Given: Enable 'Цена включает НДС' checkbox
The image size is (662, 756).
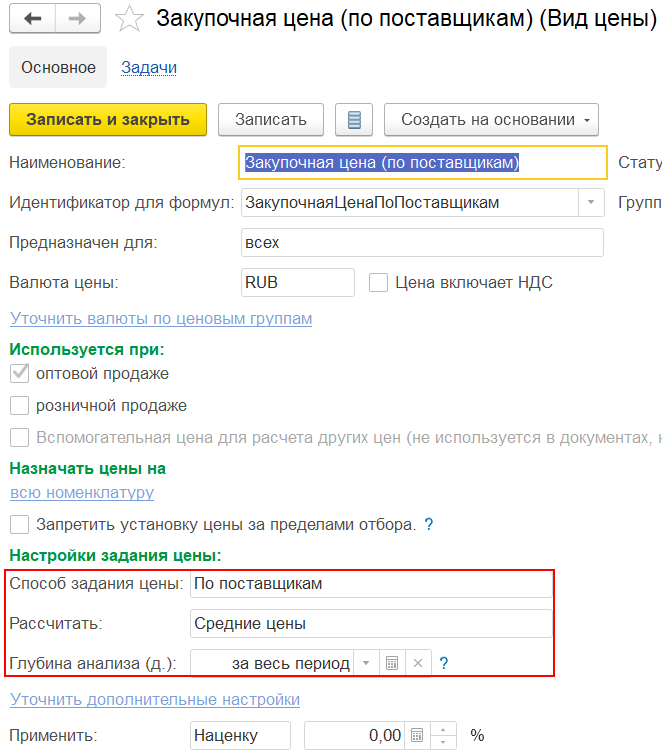Looking at the screenshot, I should pyautogui.click(x=378, y=283).
